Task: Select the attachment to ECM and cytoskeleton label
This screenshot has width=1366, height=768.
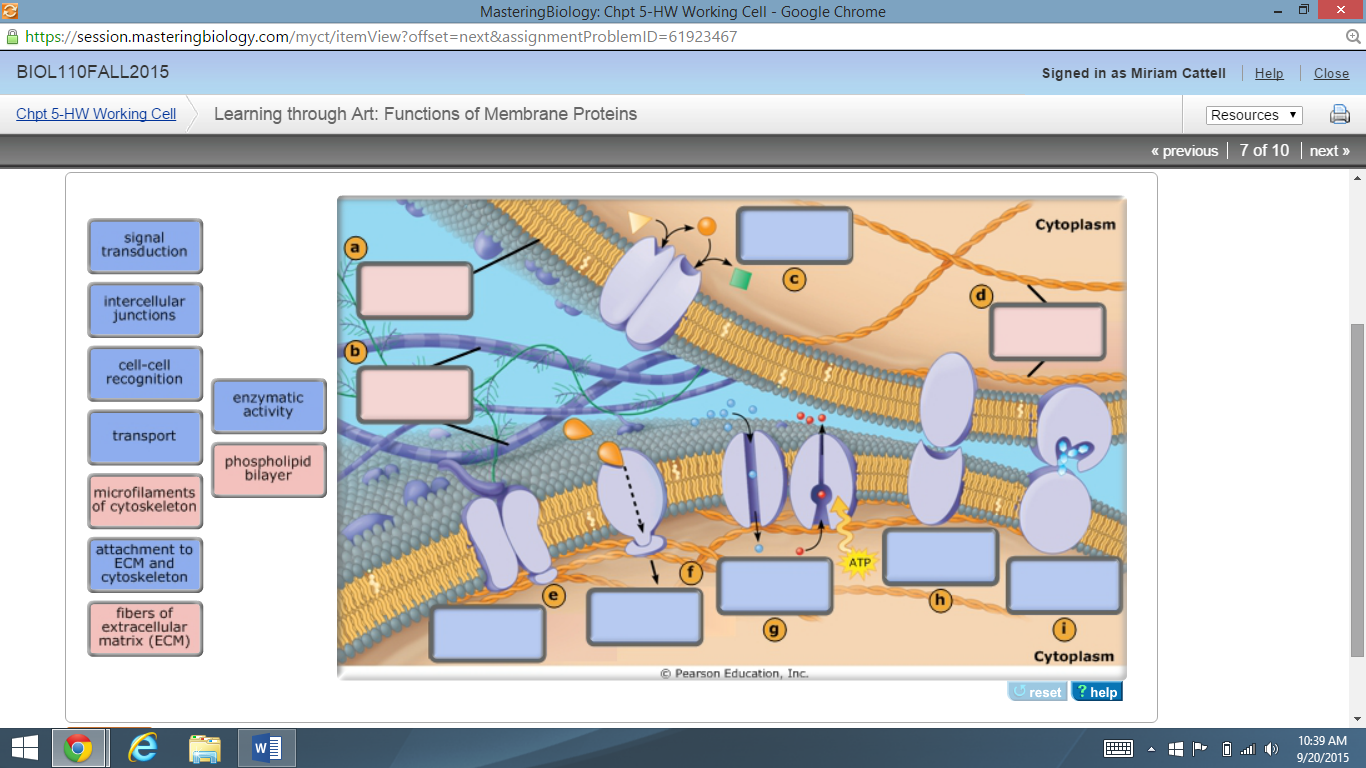Action: click(x=145, y=564)
